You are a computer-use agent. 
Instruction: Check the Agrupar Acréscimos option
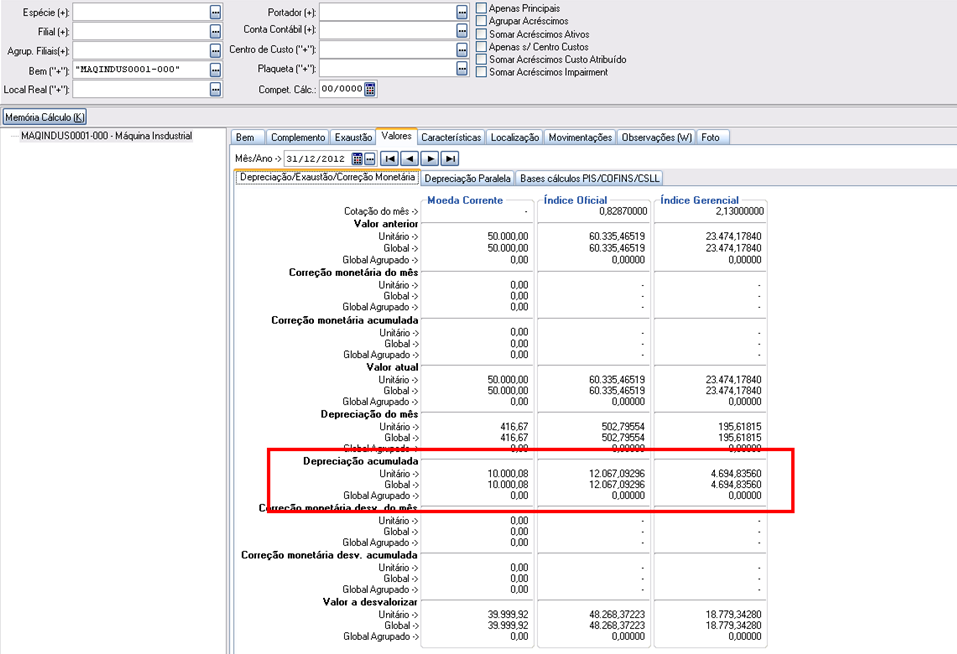click(x=482, y=21)
